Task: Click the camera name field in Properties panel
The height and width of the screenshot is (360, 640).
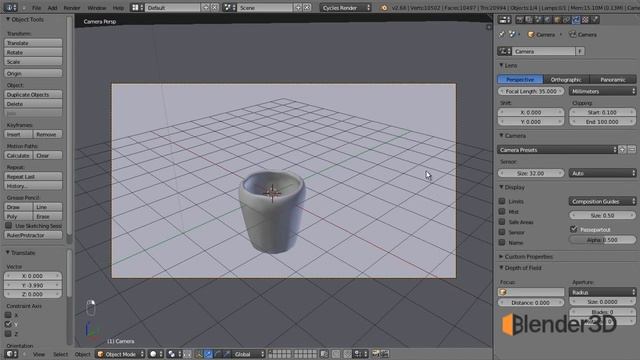Action: [543, 51]
